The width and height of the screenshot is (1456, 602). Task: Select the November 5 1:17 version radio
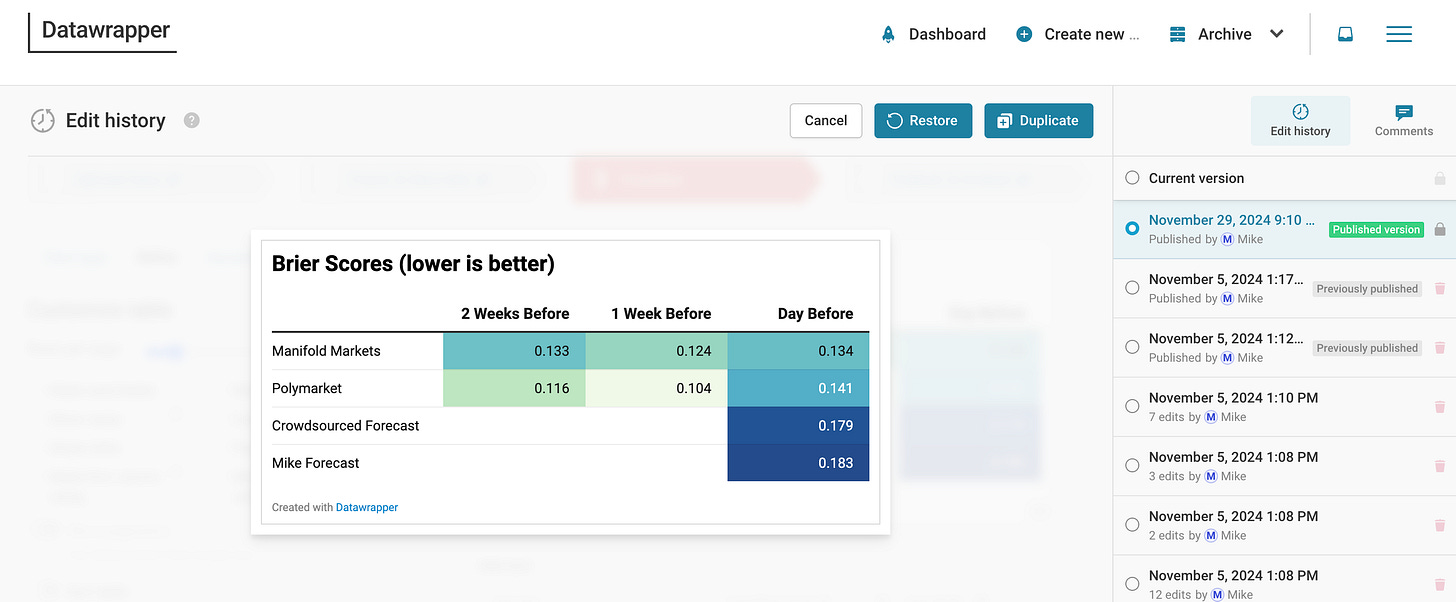pyautogui.click(x=1132, y=288)
